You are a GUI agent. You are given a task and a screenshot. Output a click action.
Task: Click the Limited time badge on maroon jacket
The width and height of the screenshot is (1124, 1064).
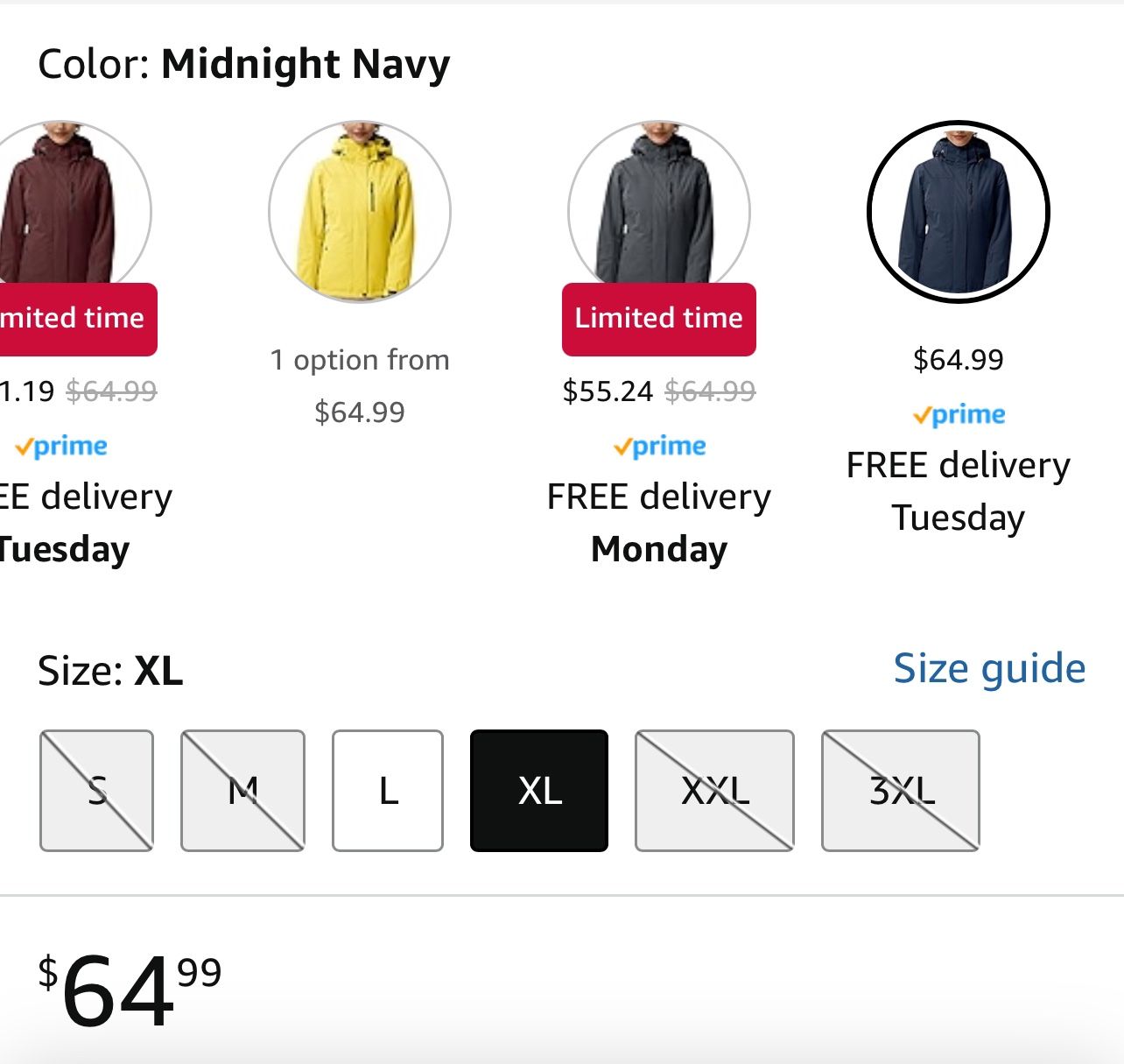tap(74, 319)
